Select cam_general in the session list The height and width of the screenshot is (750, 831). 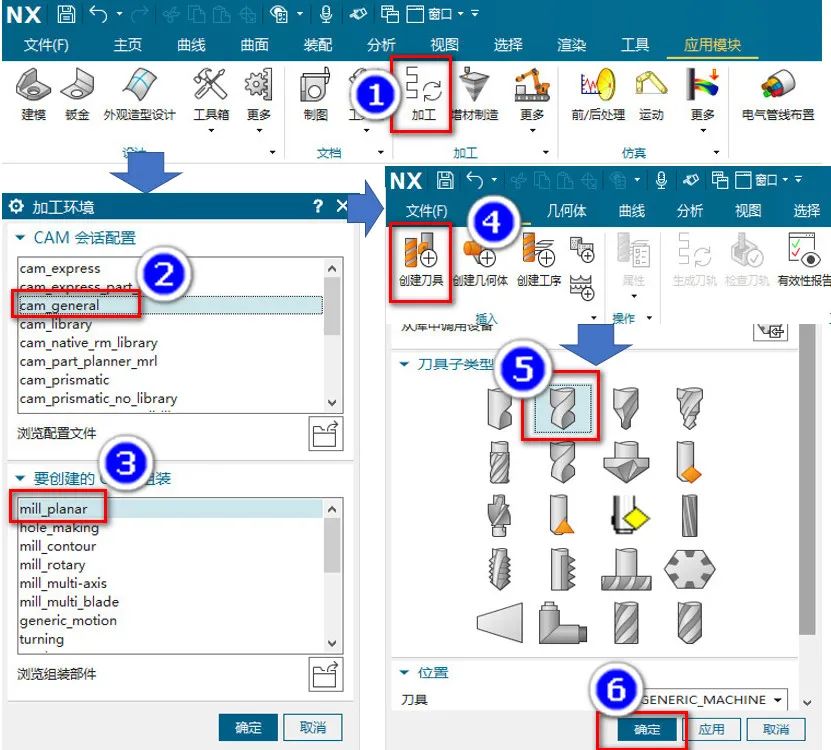coord(170,305)
